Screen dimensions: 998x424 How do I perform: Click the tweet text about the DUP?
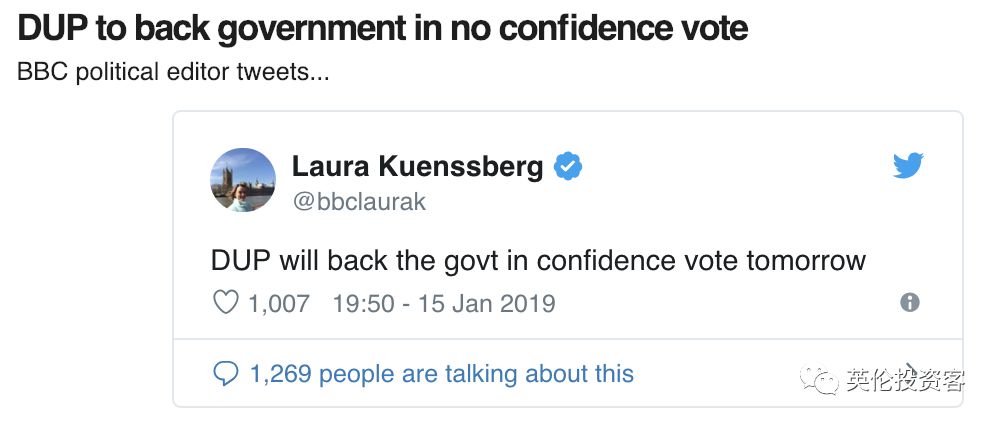click(x=538, y=260)
